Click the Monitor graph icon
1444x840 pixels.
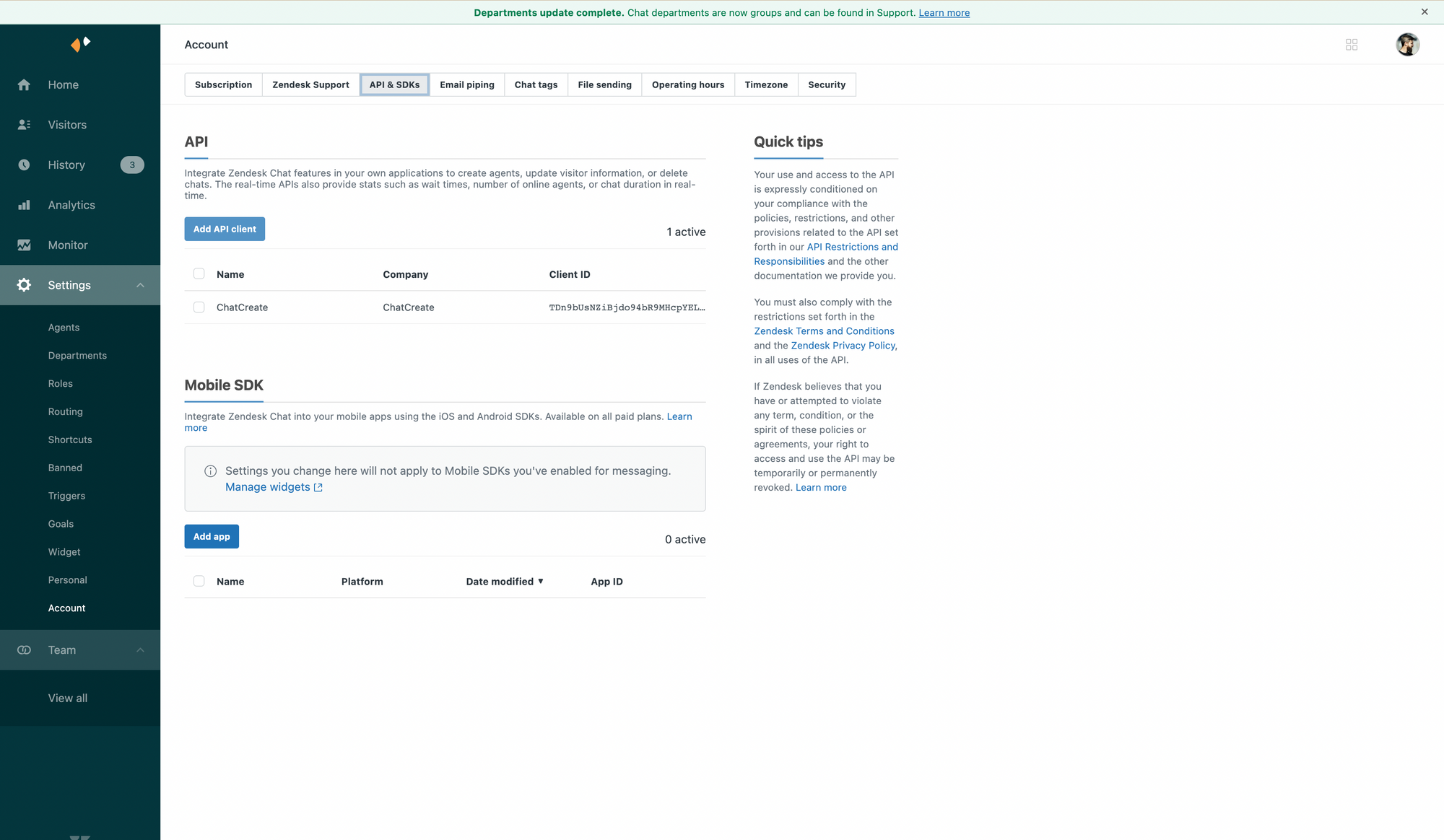24,245
